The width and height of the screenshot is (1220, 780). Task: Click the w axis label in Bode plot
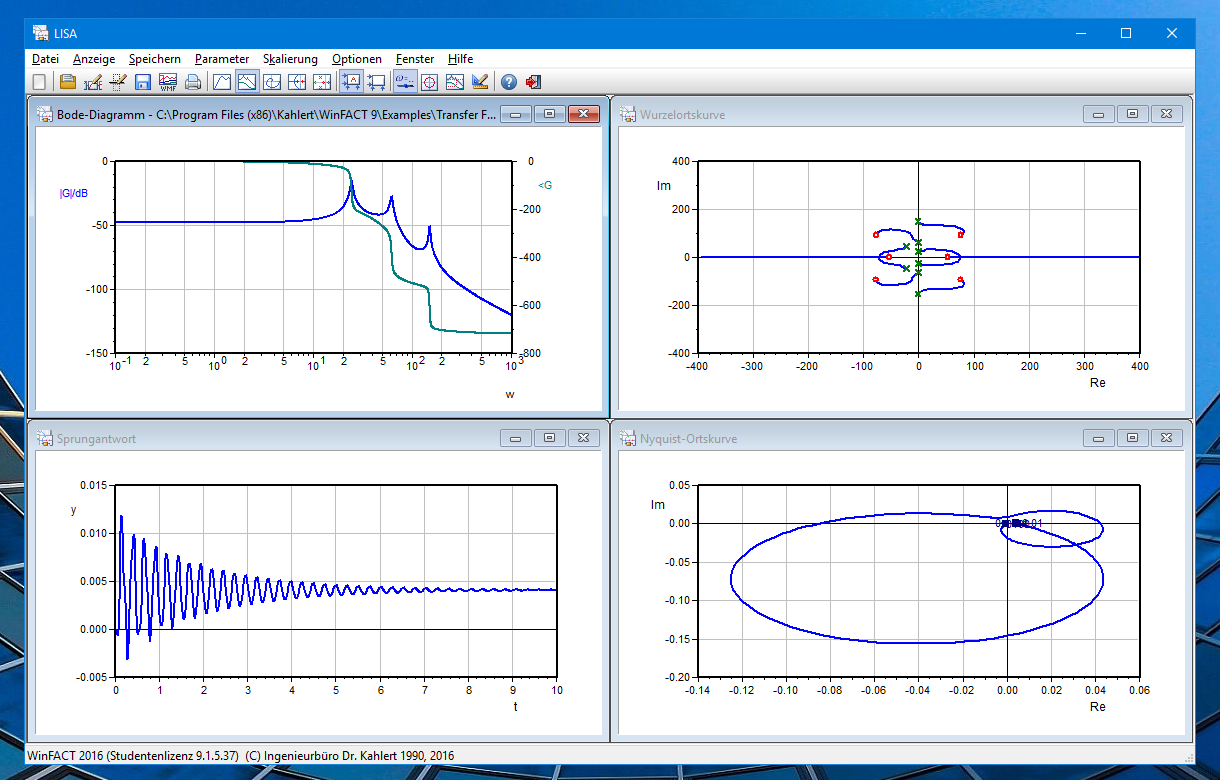click(510, 395)
